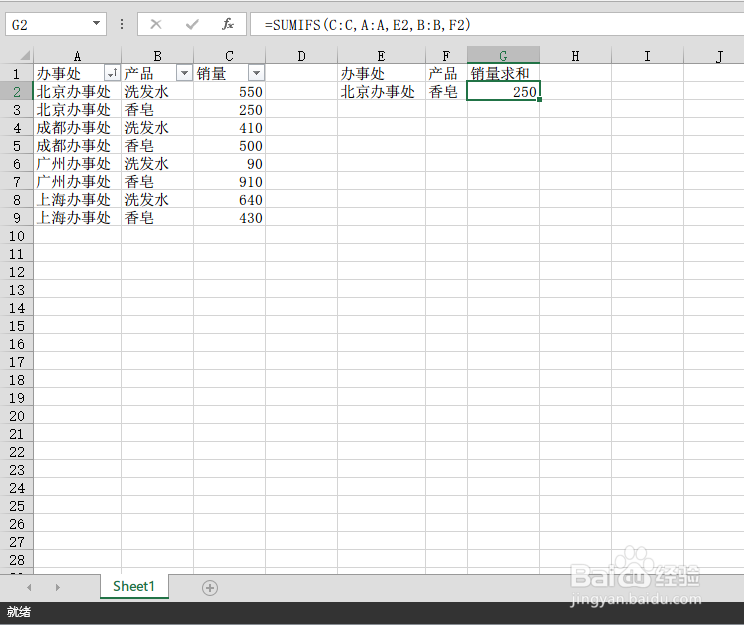Select cell with value 640
The width and height of the screenshot is (744, 625).
pyautogui.click(x=229, y=199)
